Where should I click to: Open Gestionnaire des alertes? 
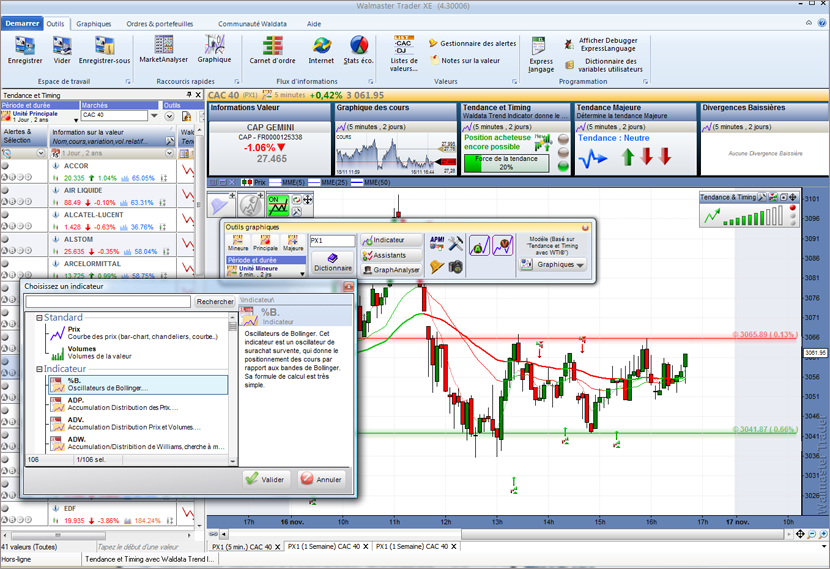(472, 43)
